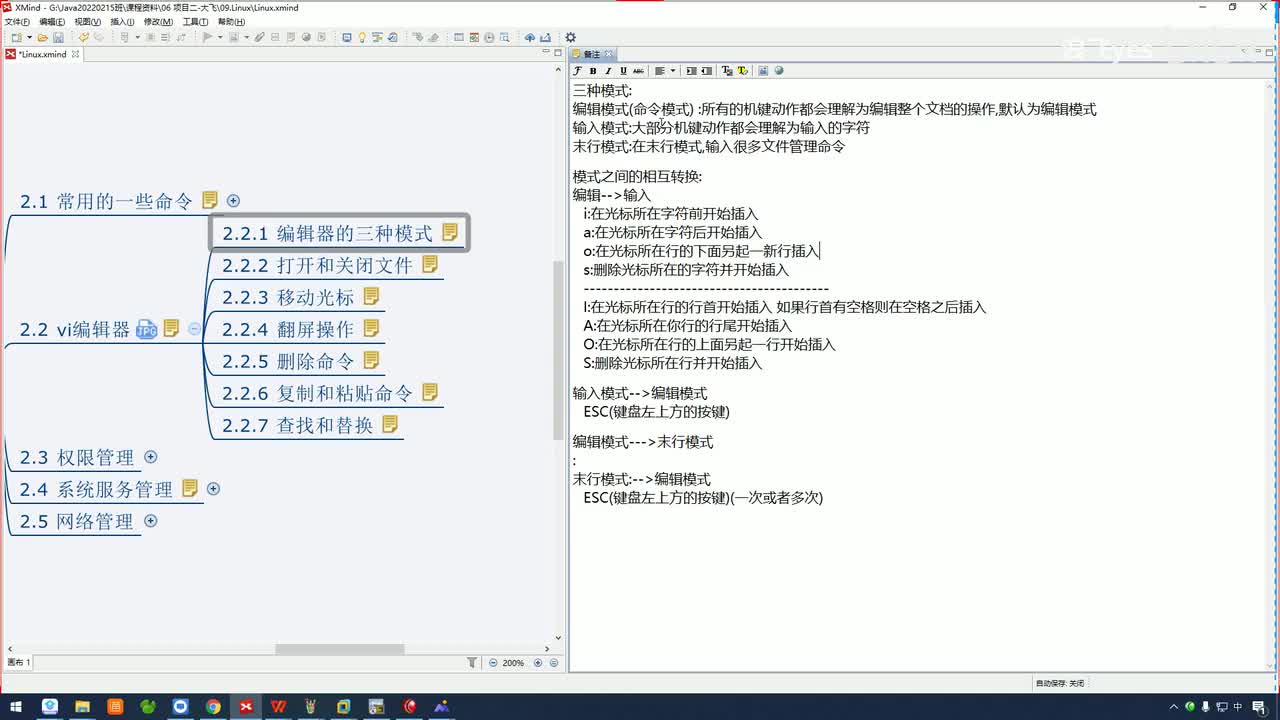Open a file with the folder icon
This screenshot has width=1280, height=720.
pos(42,38)
